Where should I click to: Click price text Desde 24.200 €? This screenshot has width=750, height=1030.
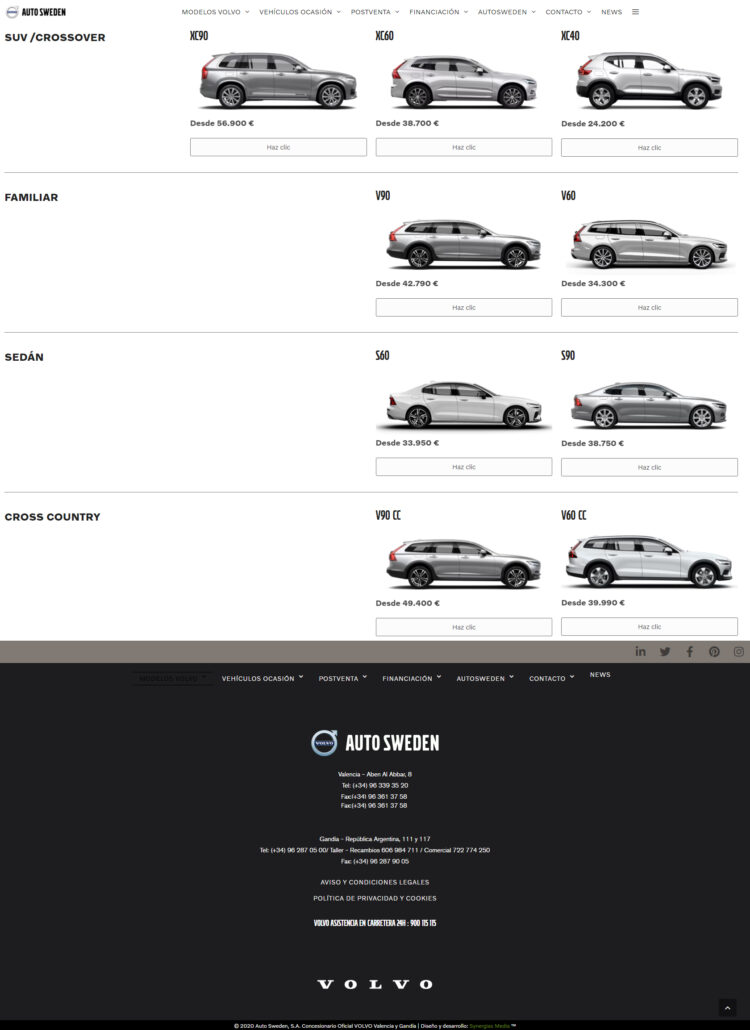coord(593,123)
